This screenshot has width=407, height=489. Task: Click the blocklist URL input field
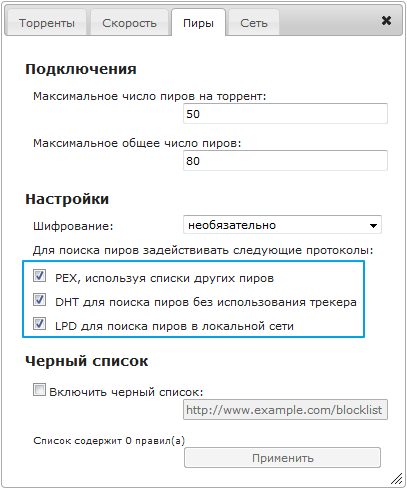coord(285,410)
